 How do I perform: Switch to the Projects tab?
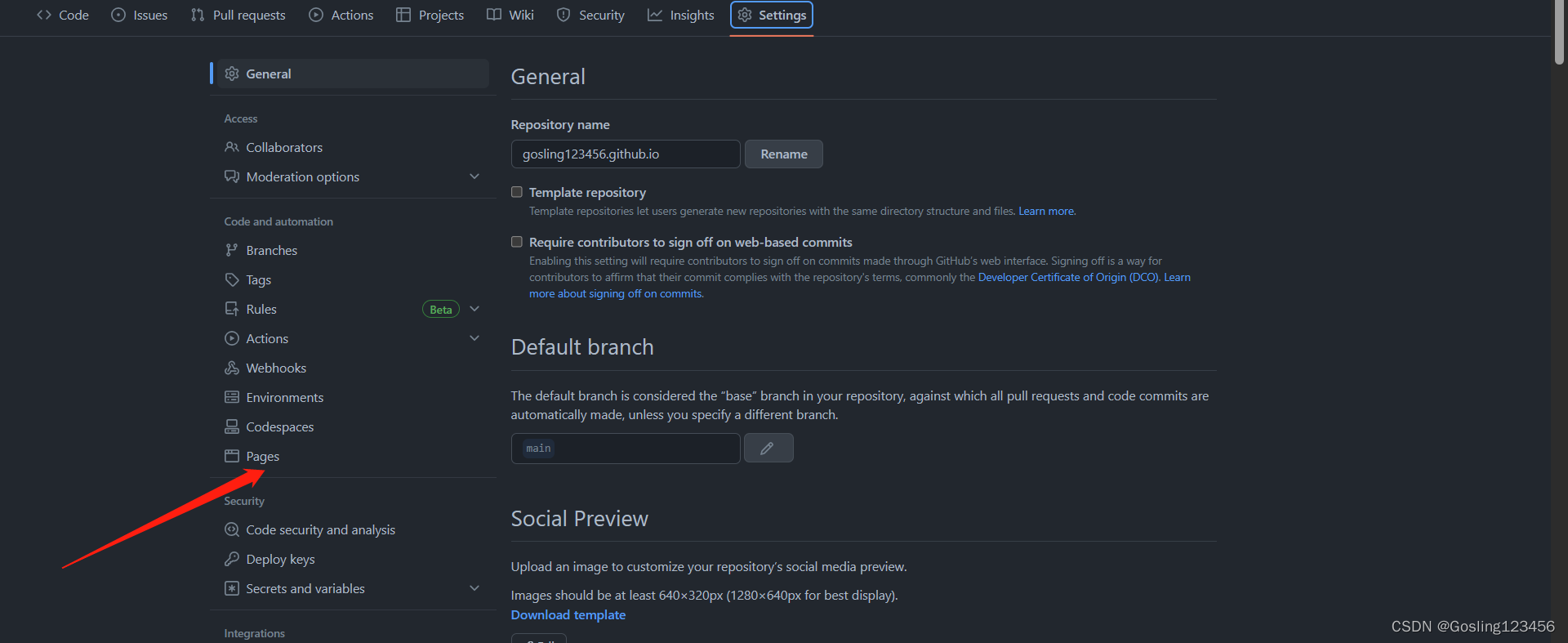point(430,15)
